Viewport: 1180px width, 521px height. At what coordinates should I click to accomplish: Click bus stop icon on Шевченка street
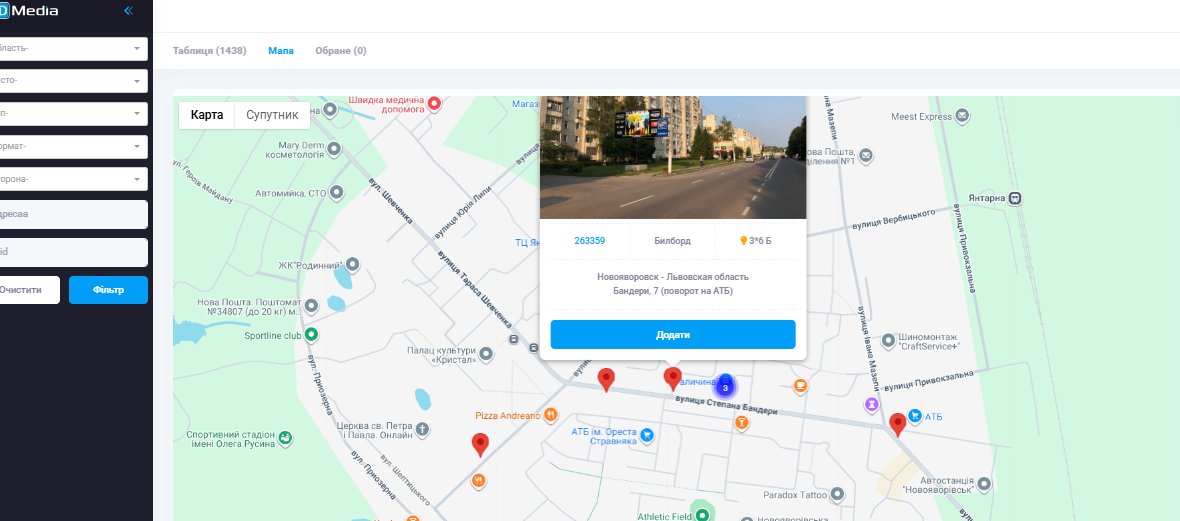pyautogui.click(x=514, y=340)
